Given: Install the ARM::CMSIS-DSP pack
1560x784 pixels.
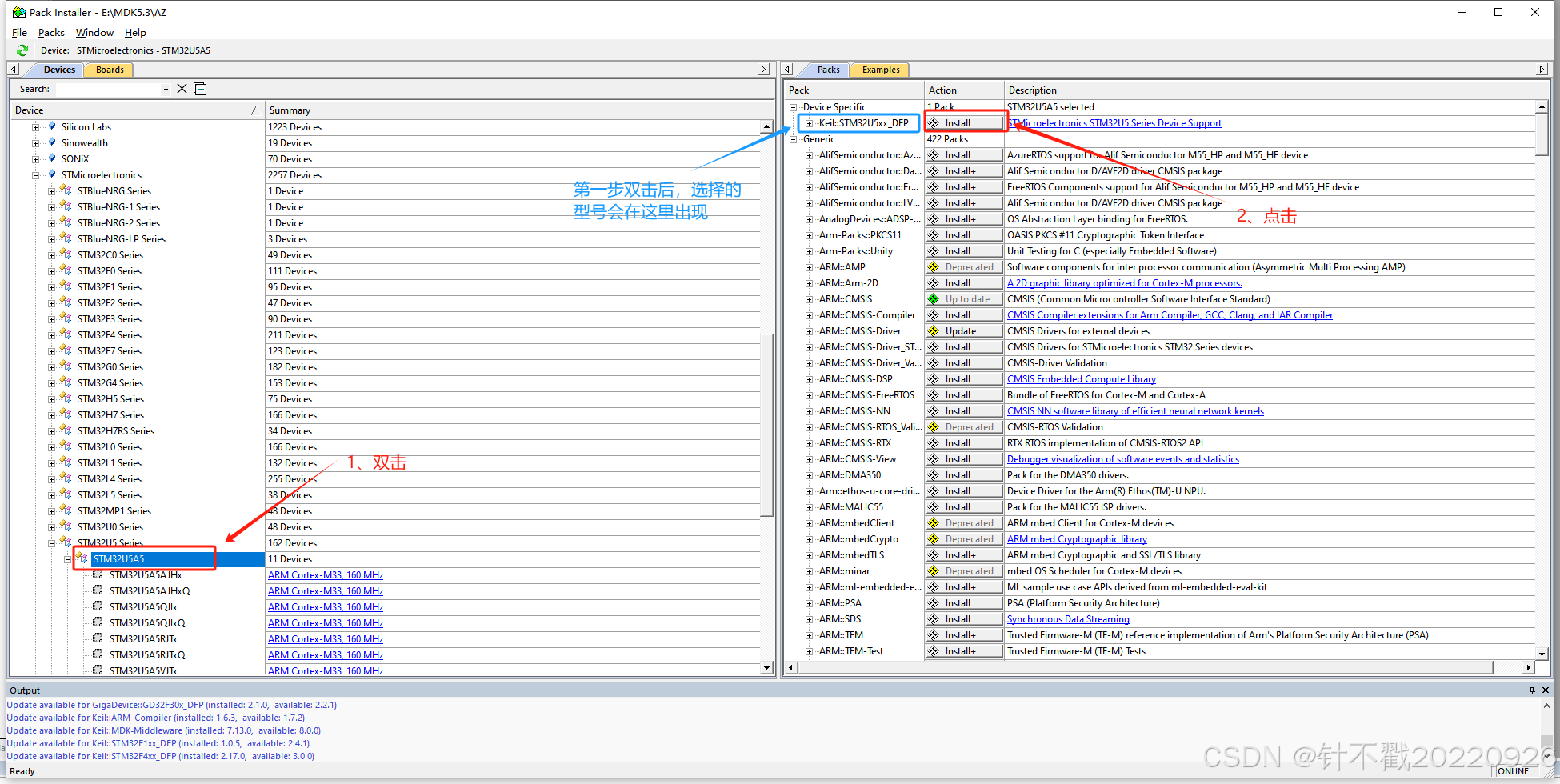Looking at the screenshot, I should click(965, 379).
